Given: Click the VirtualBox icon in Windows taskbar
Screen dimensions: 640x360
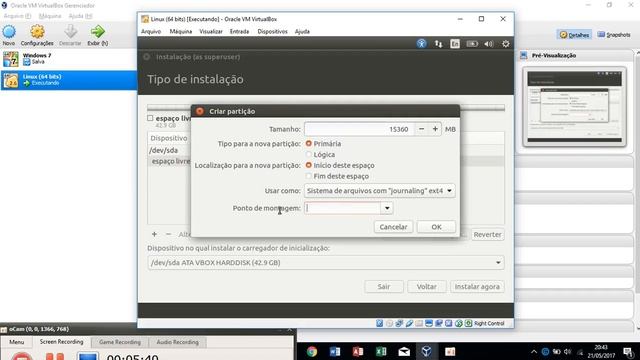Looking at the screenshot, I should point(427,351).
